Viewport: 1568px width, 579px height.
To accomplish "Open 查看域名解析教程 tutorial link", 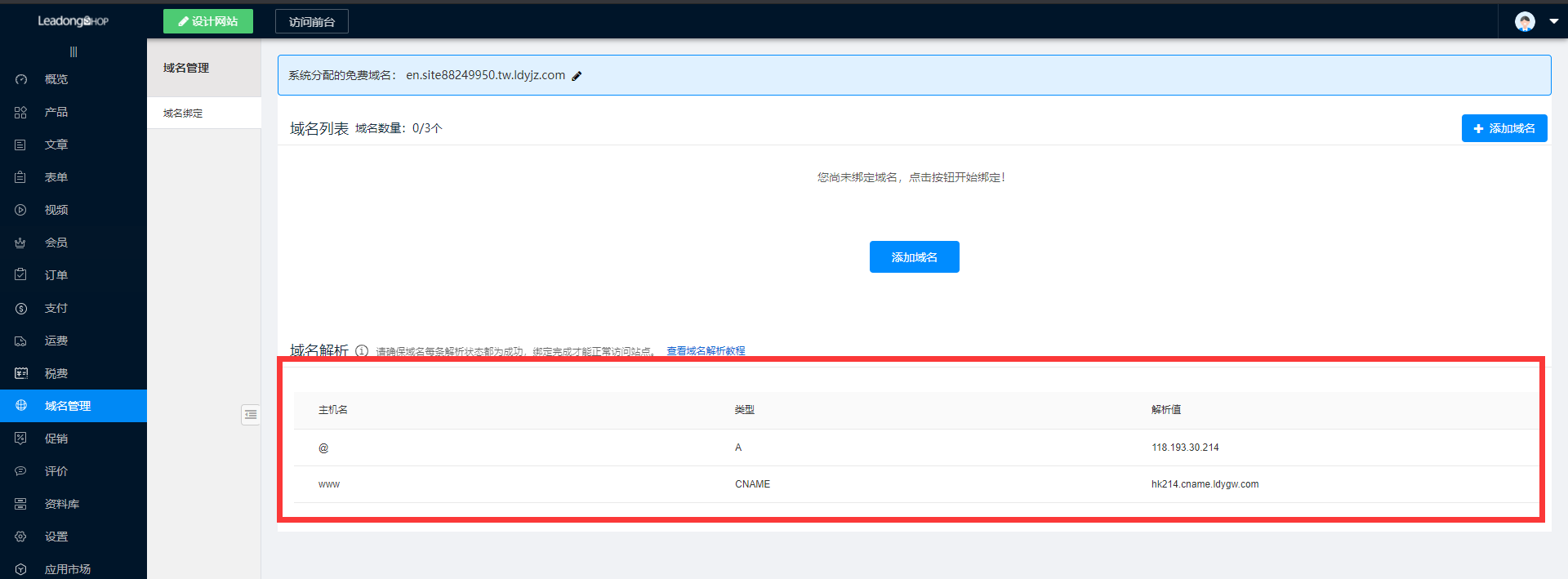I will click(x=706, y=351).
